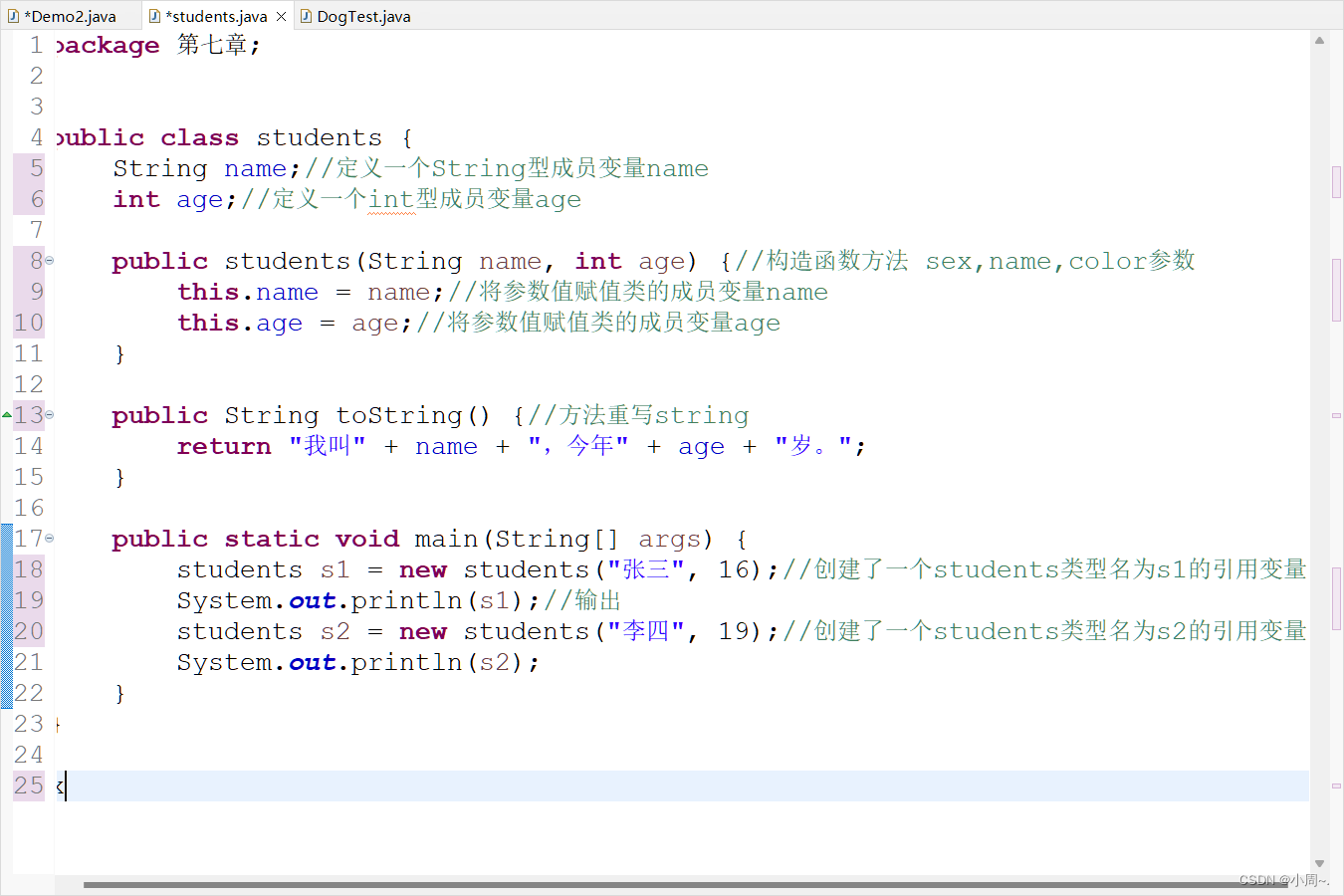This screenshot has height=896, width=1344.
Task: Click the Java file icon on Demo2.java tab
Action: 14,15
